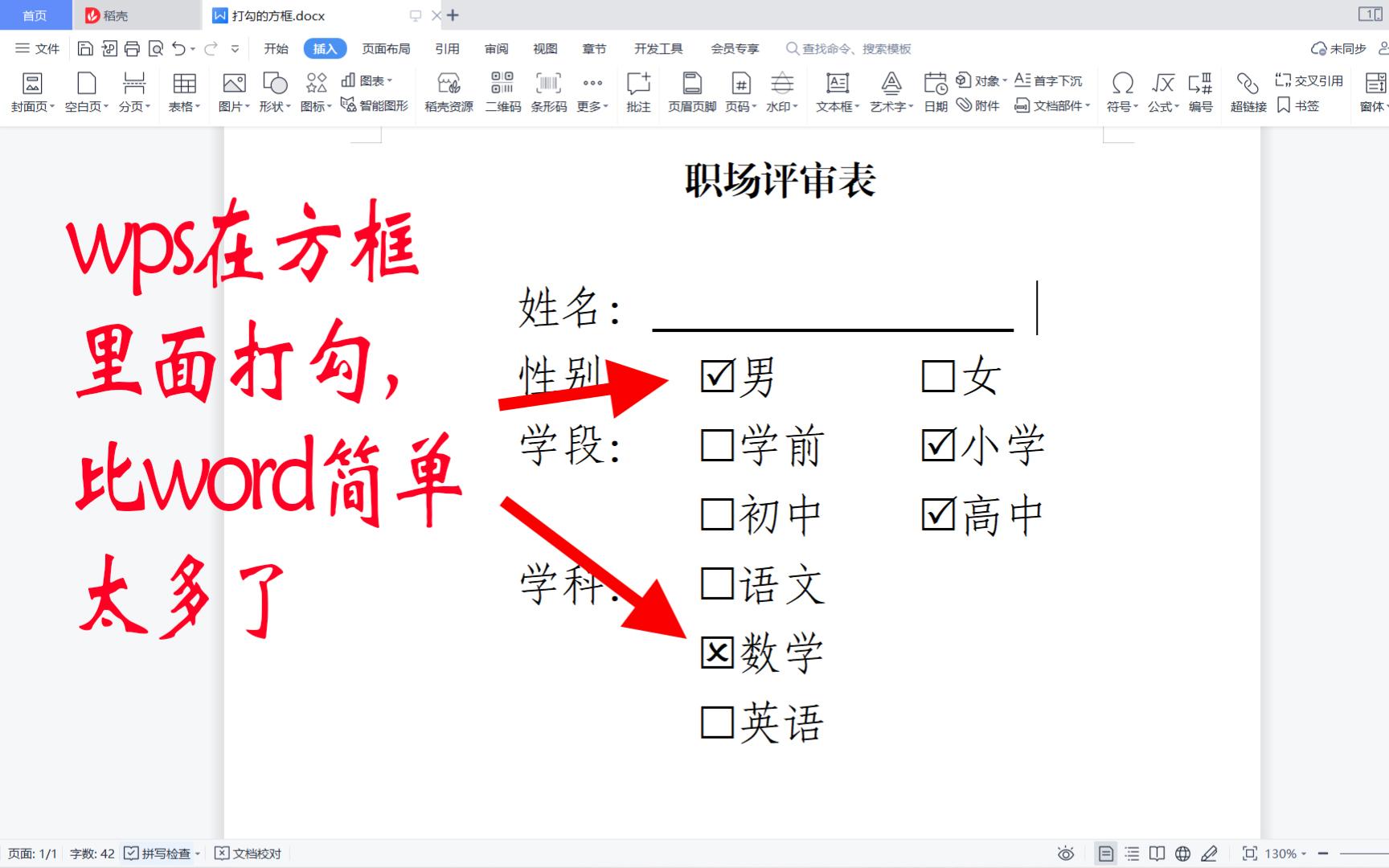Screen dimensions: 1389x868
Task: Run 拼写检查 from the status bar
Action: point(161,854)
